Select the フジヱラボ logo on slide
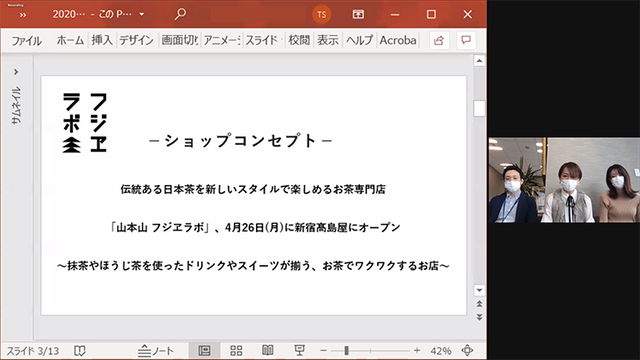Viewport: 640px width, 360px height. (85, 122)
